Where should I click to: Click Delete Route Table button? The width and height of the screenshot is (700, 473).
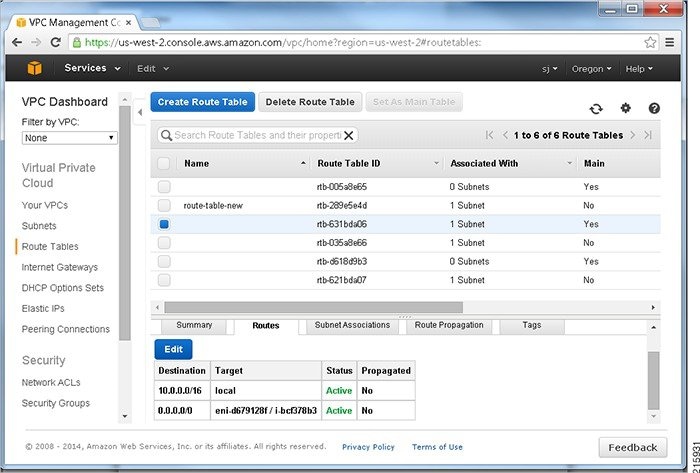pos(310,102)
